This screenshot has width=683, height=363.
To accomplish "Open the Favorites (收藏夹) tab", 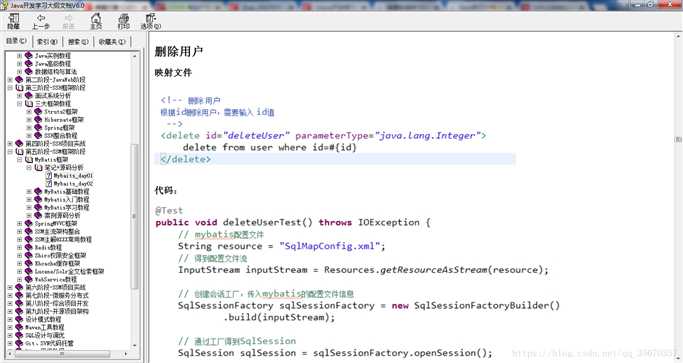I will pos(112,42).
